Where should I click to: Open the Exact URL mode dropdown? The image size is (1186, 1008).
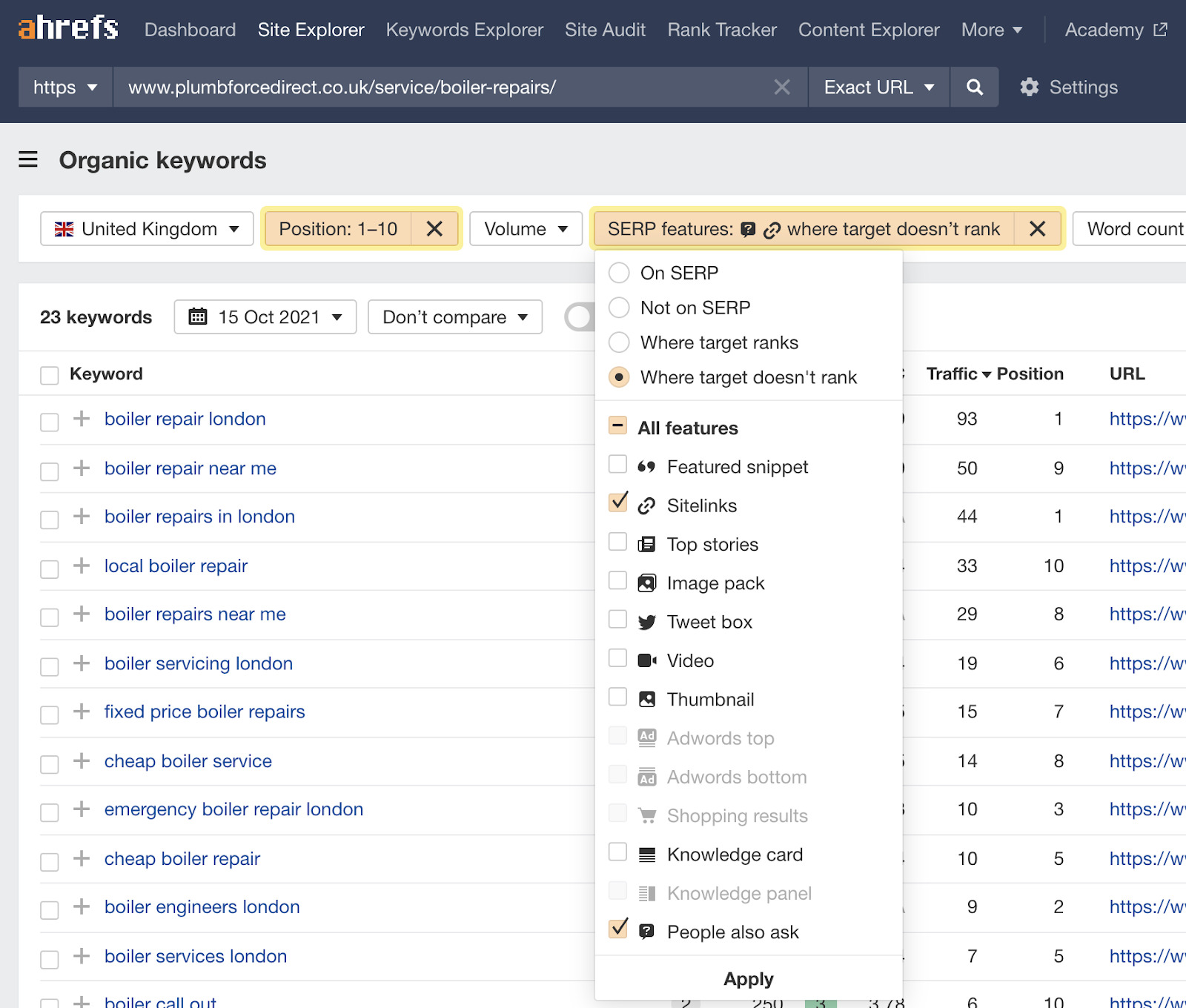tap(878, 87)
